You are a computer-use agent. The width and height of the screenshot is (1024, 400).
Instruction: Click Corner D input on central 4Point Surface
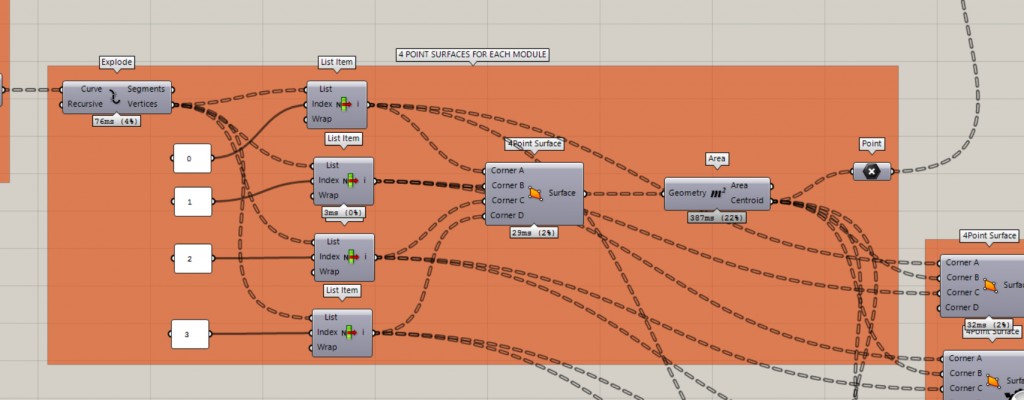point(508,215)
